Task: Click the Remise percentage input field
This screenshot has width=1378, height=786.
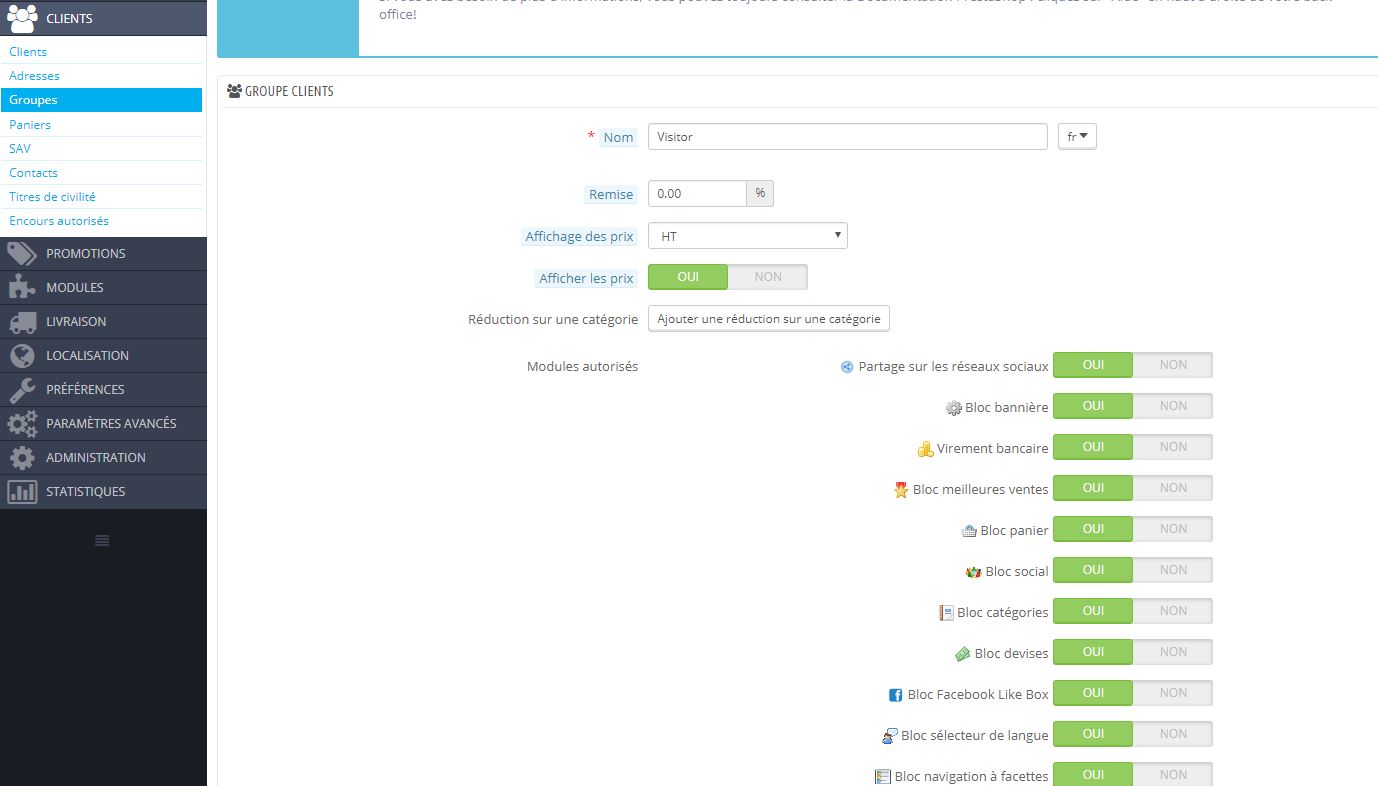Action: (697, 194)
